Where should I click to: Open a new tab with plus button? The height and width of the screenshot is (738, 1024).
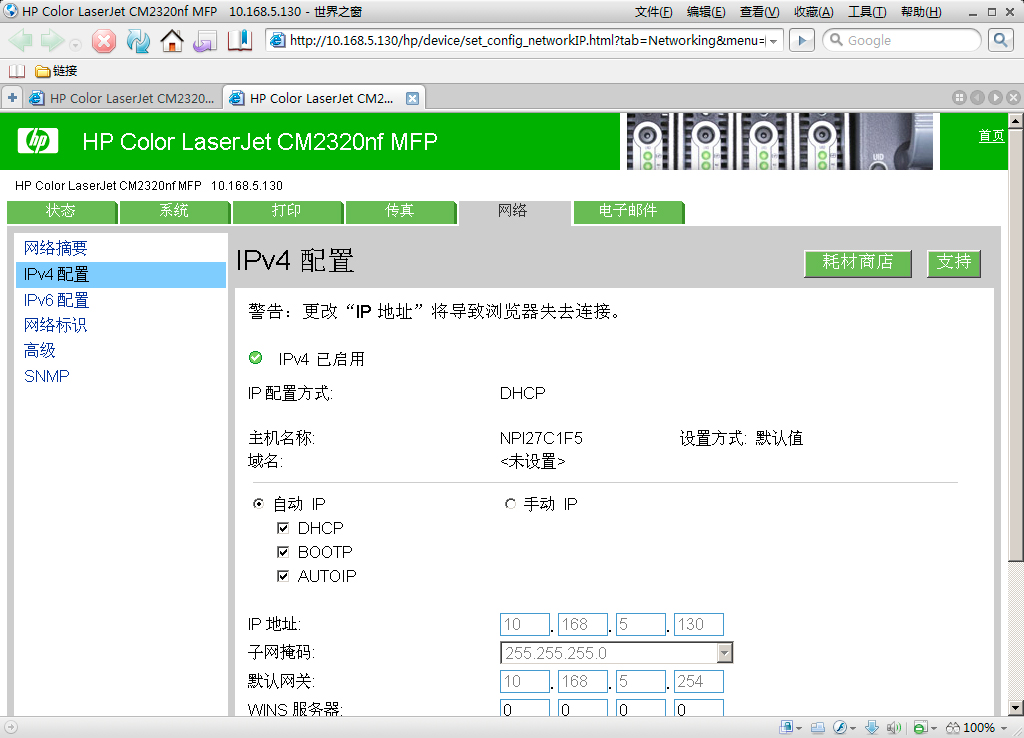pos(12,98)
